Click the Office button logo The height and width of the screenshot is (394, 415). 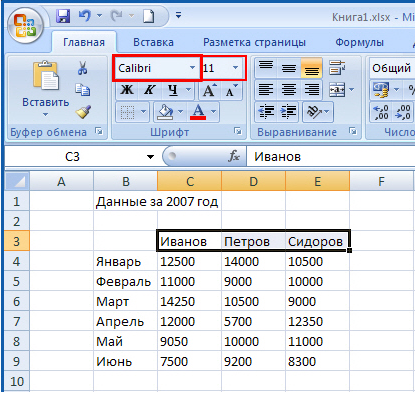(25, 26)
